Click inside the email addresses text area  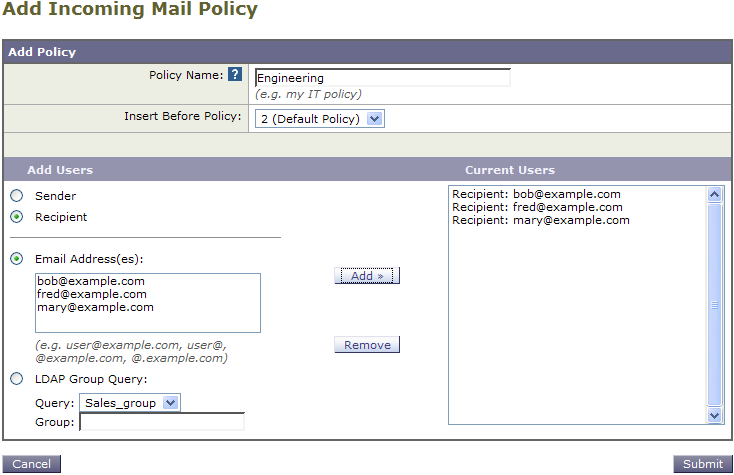click(x=148, y=303)
